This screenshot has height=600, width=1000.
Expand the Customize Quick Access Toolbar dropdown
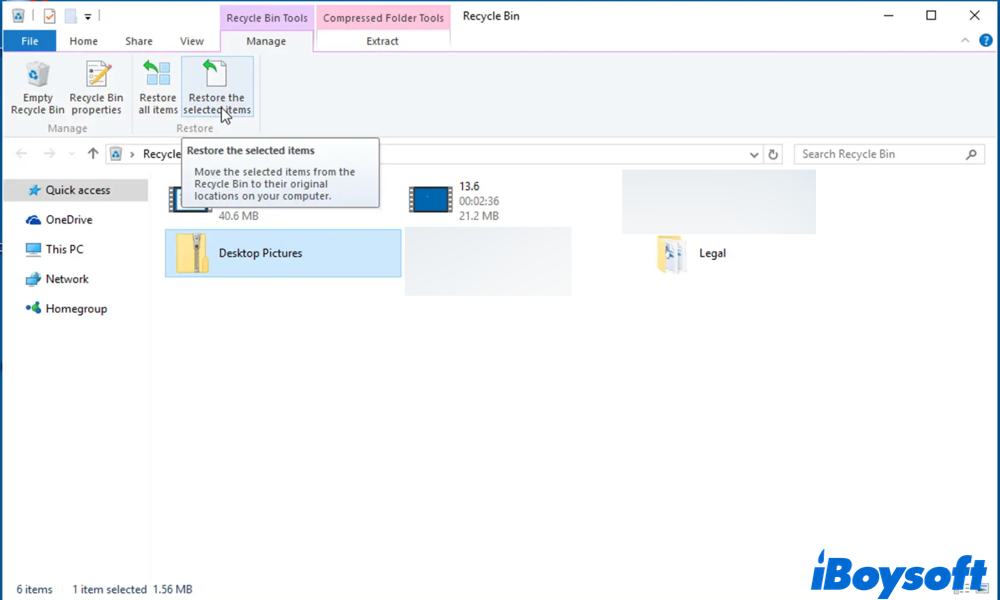(x=88, y=17)
